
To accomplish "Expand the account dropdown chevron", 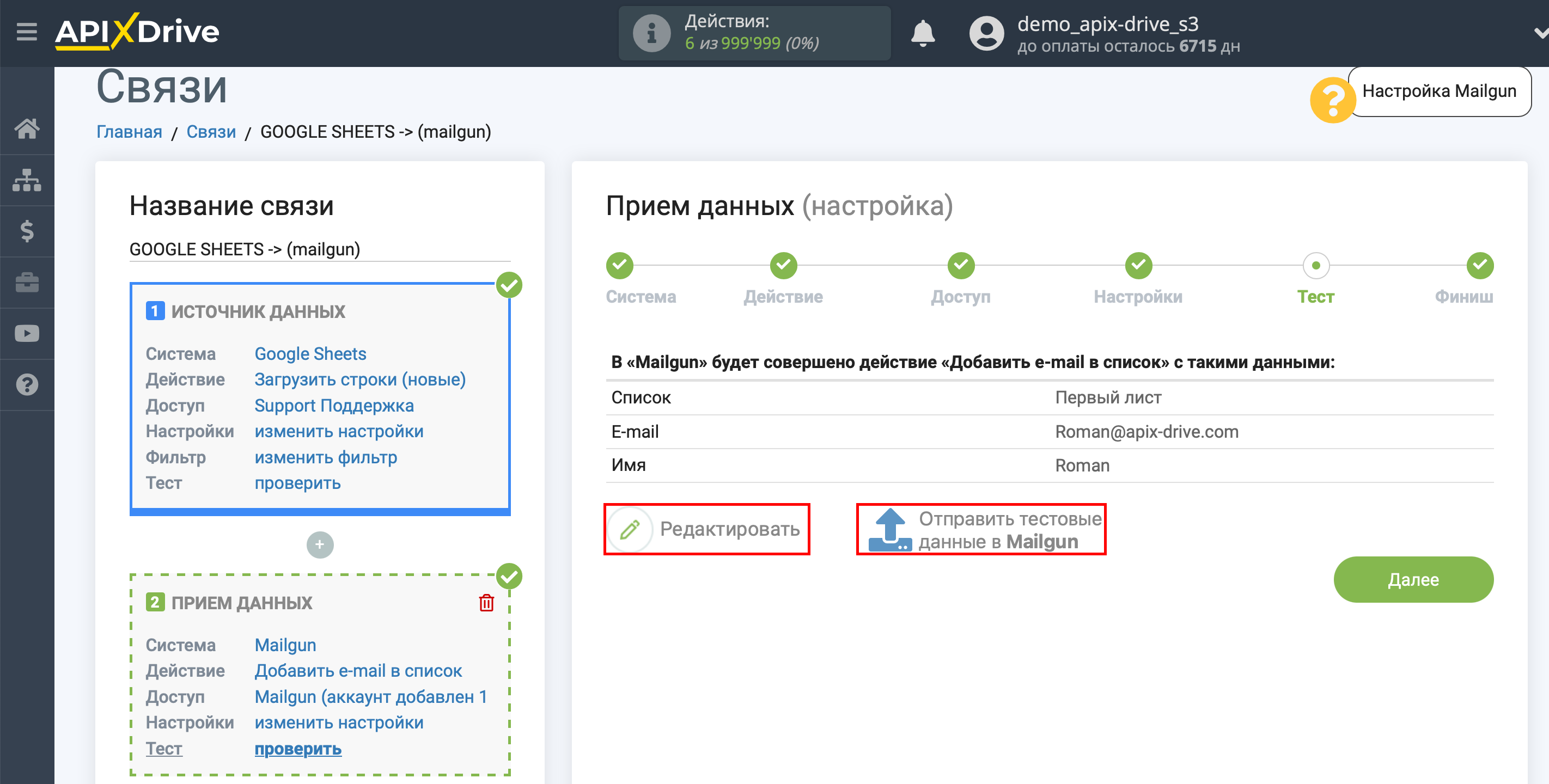I will tap(1541, 33).
